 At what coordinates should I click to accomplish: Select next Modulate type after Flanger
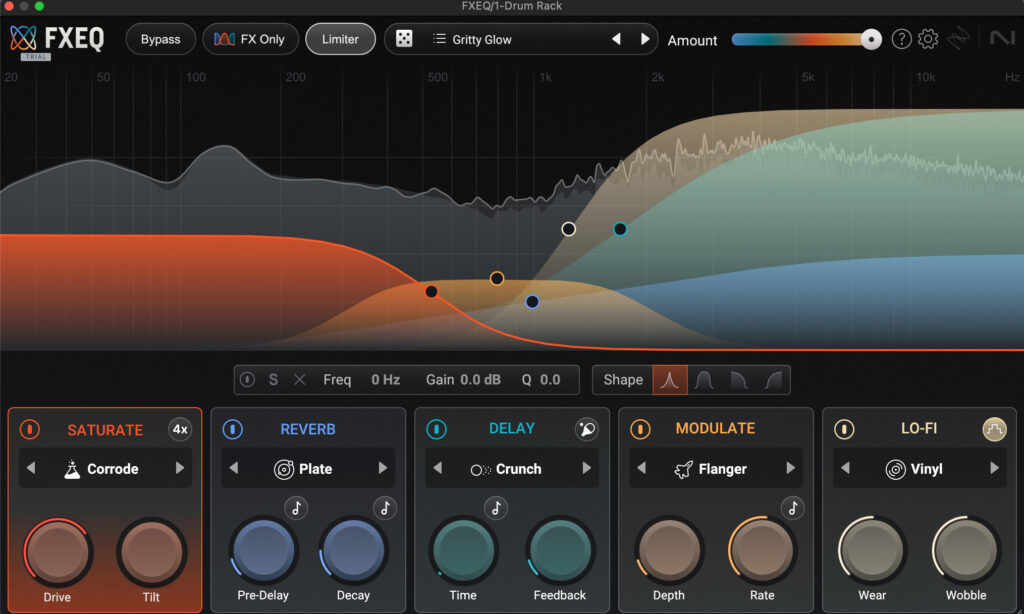point(790,468)
